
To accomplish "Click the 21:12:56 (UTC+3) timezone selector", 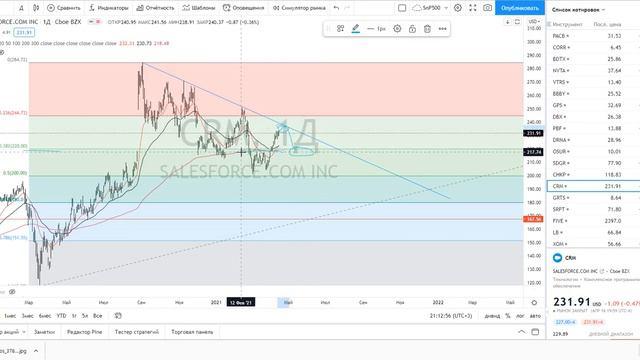I will (451, 316).
